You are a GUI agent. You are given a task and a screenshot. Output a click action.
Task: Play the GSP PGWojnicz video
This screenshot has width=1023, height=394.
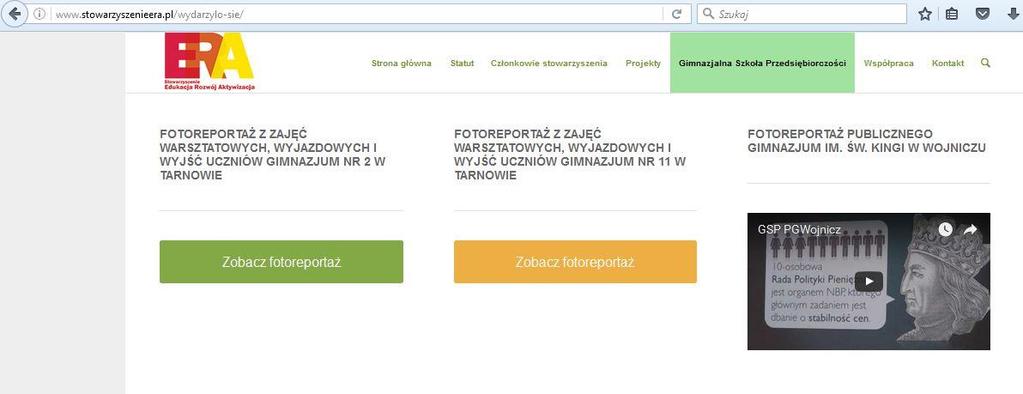click(x=868, y=282)
